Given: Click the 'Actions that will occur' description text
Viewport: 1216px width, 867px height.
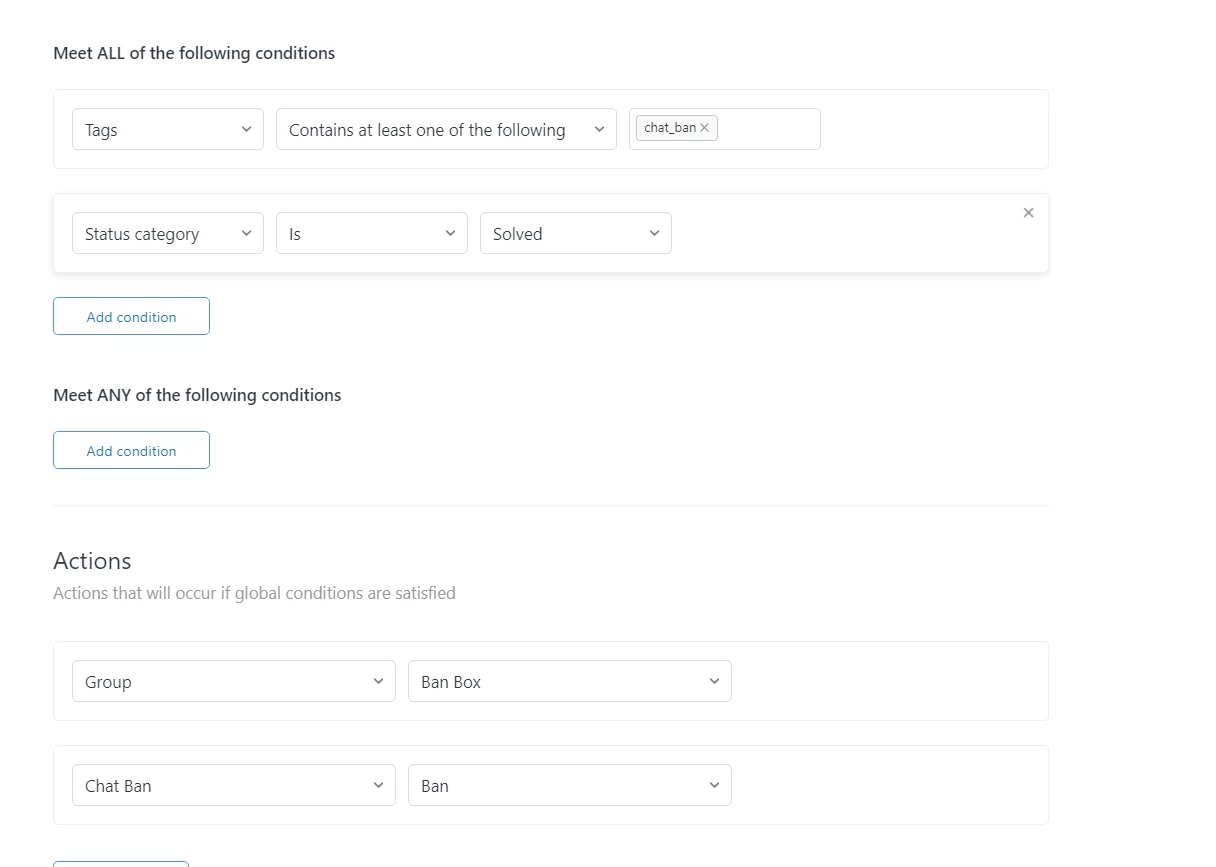Looking at the screenshot, I should (x=254, y=593).
